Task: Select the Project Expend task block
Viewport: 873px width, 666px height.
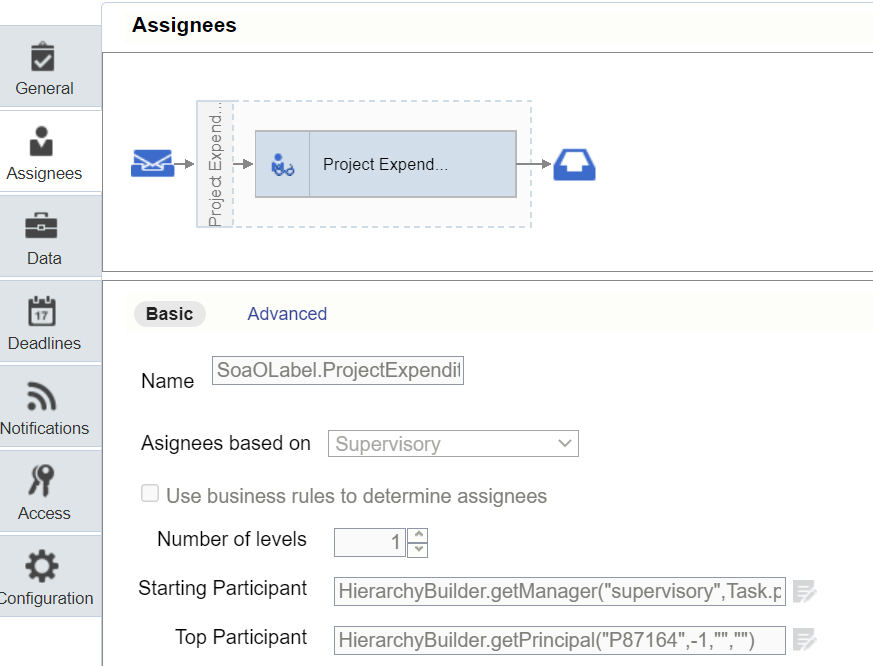Action: coord(385,164)
